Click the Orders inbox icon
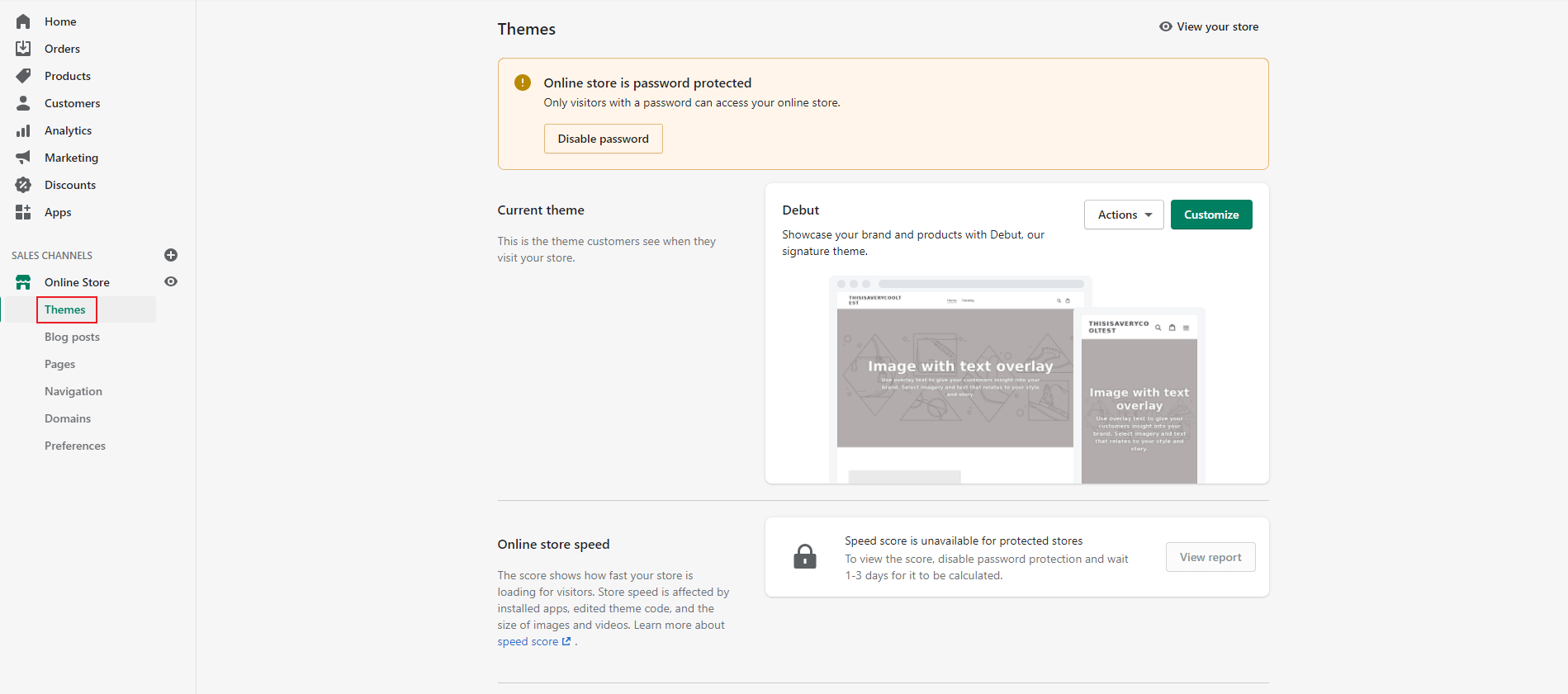 tap(23, 49)
